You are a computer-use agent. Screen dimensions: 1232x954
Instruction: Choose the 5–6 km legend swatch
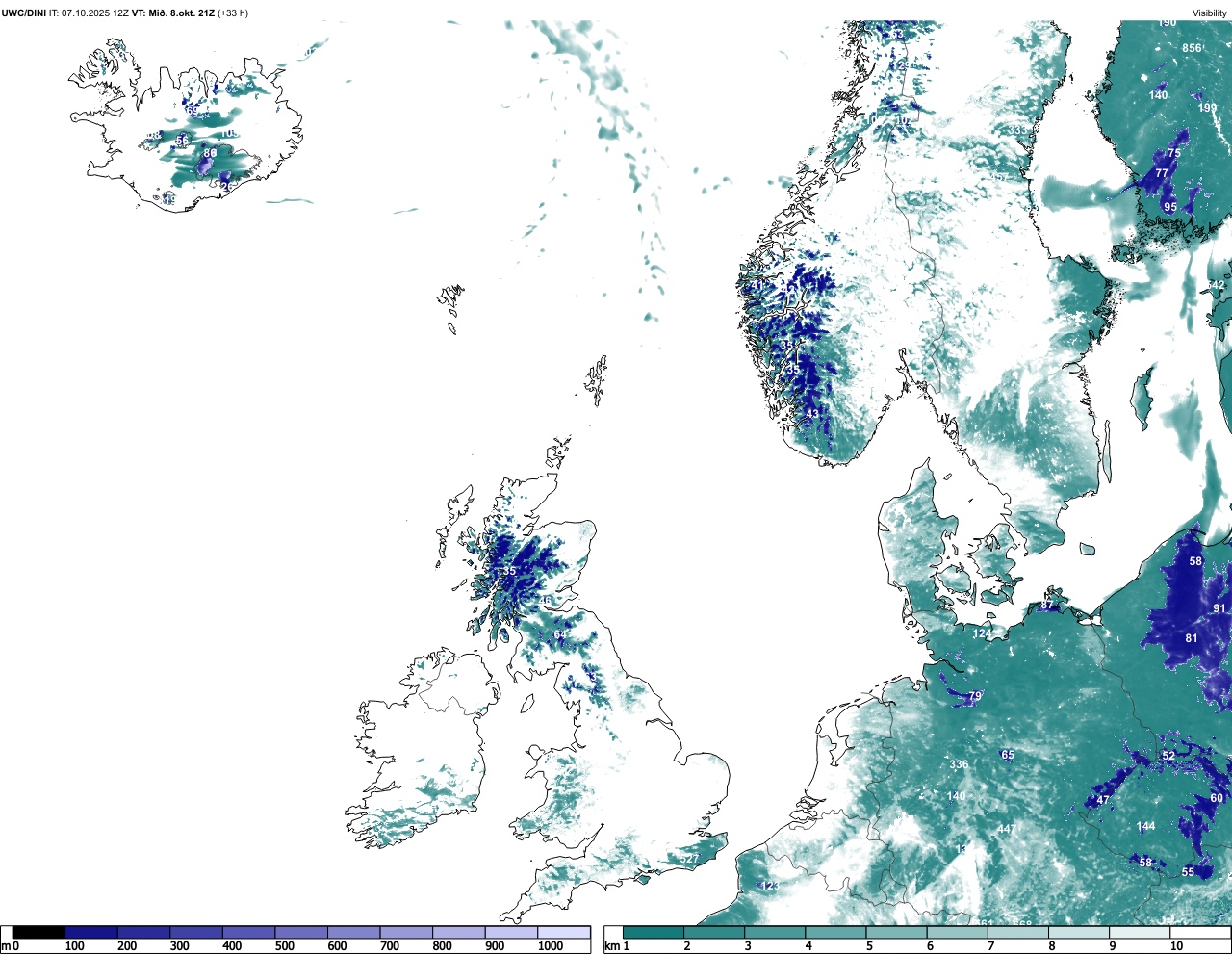point(896,932)
